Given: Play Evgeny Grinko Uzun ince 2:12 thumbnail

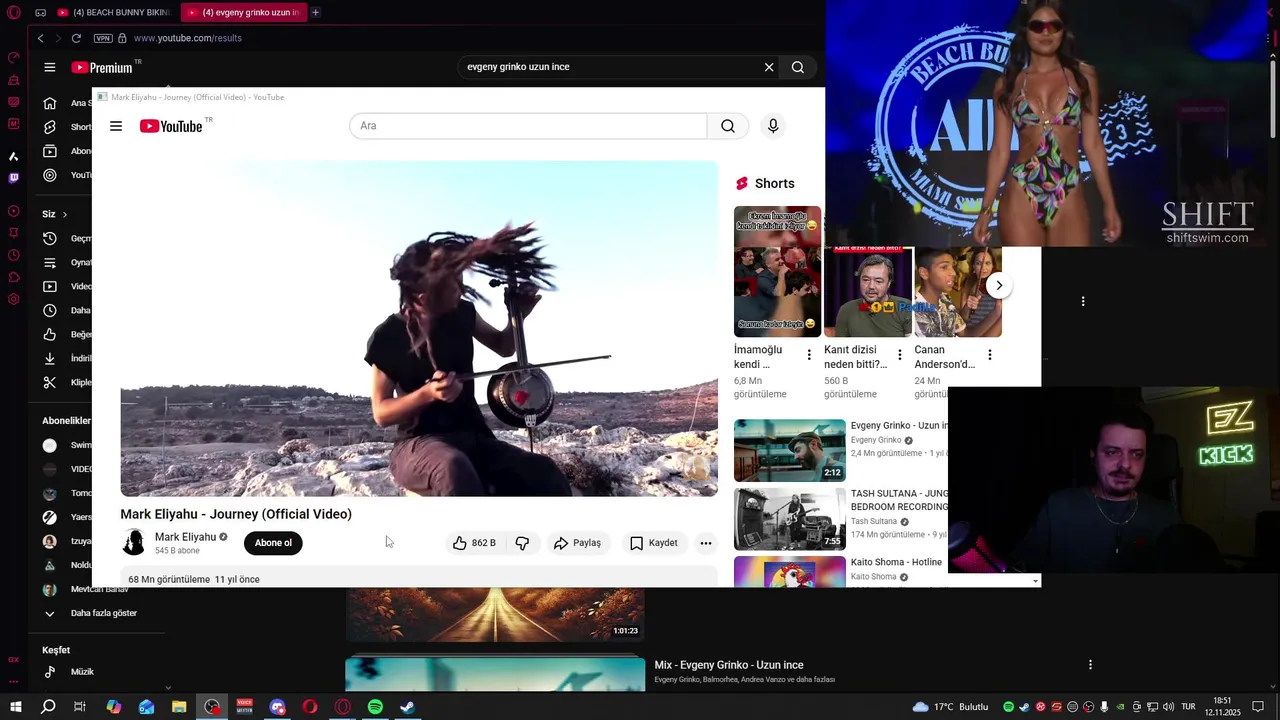Looking at the screenshot, I should (x=790, y=451).
